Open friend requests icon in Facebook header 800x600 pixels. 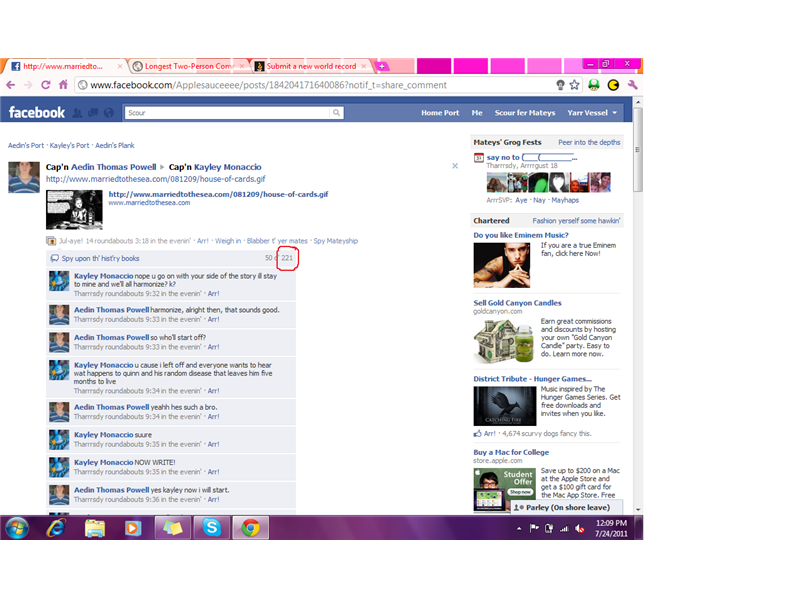78,113
